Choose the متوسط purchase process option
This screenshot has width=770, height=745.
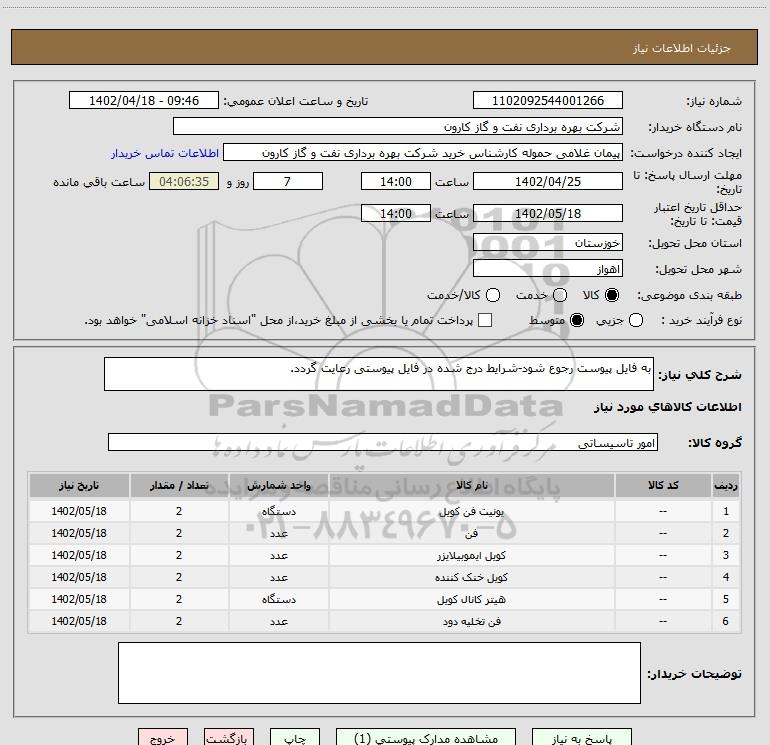[x=577, y=320]
